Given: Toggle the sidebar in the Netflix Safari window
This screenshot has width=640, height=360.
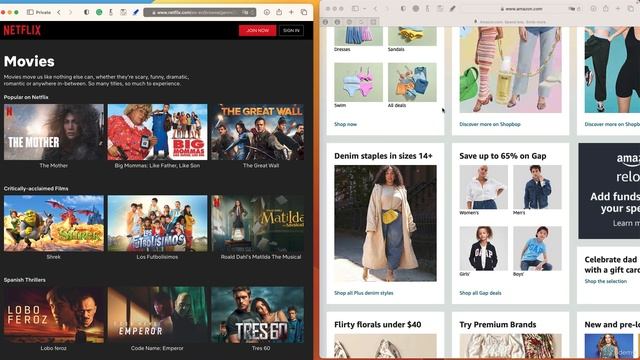Looking at the screenshot, I should (30, 12).
